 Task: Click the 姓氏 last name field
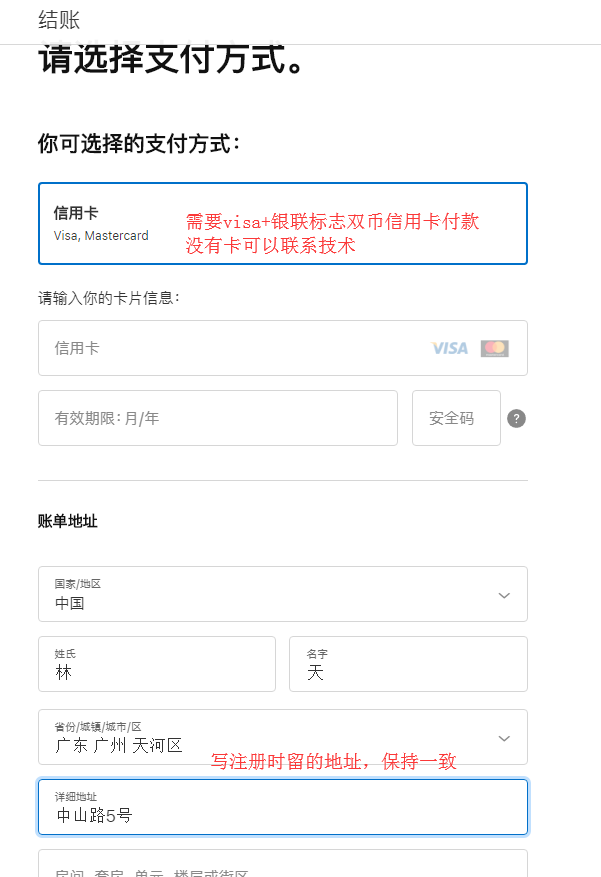click(156, 664)
